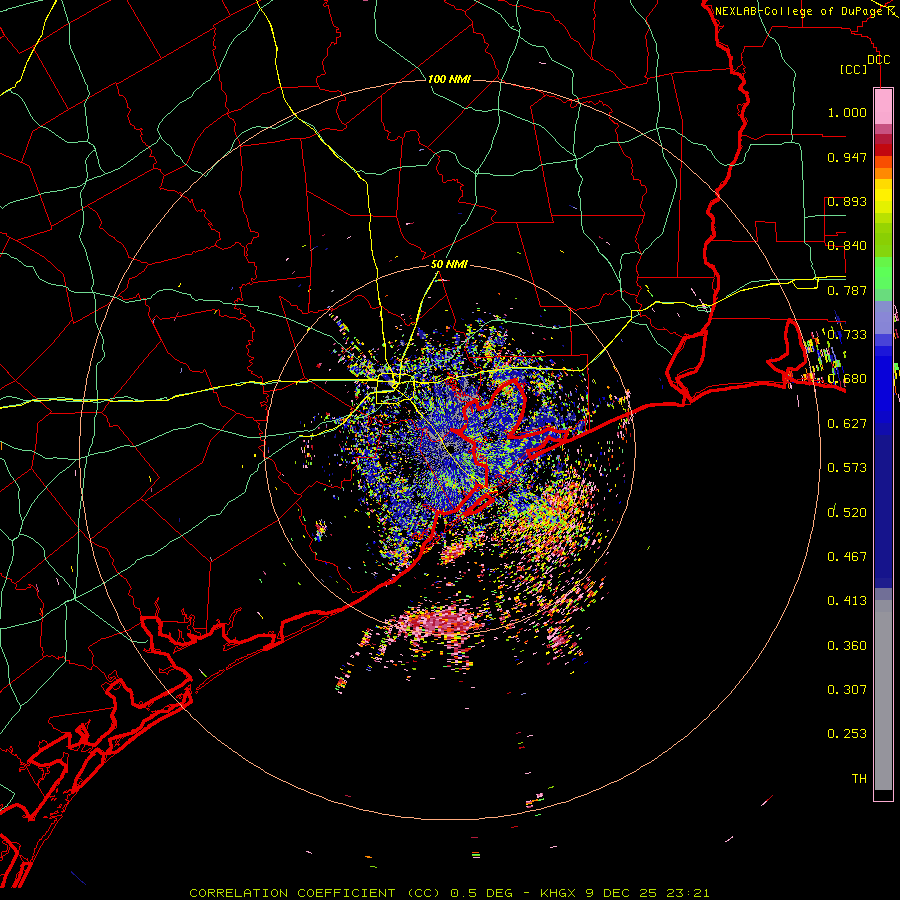
Task: Click the 1.000 scale value
Action: tap(847, 112)
